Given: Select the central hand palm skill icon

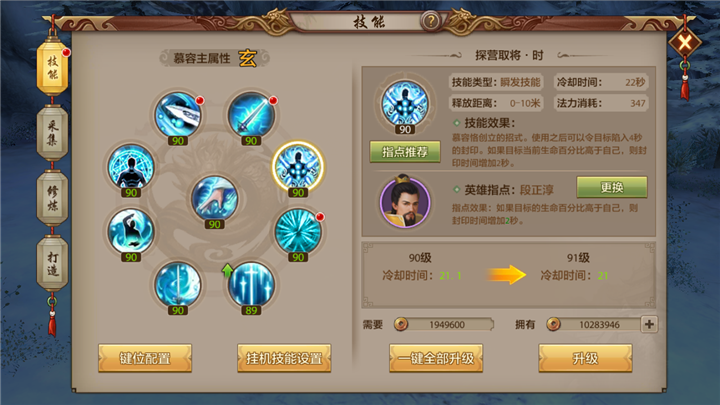Looking at the screenshot, I should (214, 198).
